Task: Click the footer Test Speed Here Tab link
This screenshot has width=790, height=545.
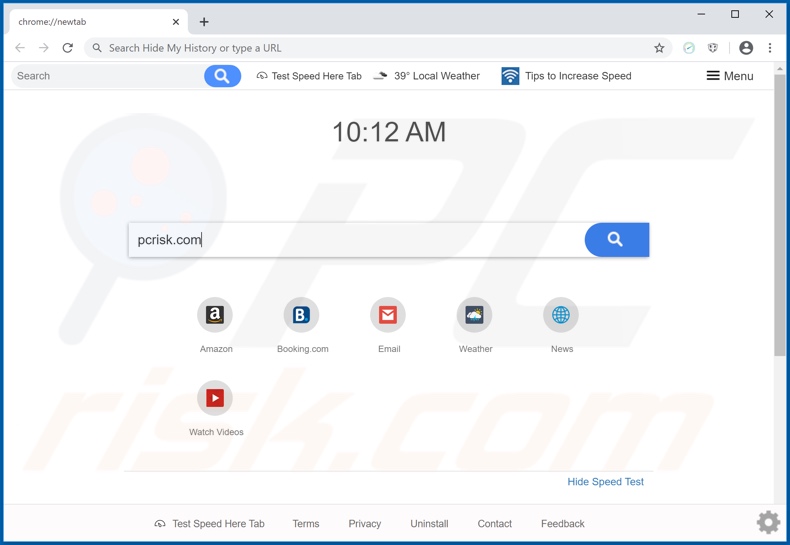Action: pyautogui.click(x=209, y=524)
